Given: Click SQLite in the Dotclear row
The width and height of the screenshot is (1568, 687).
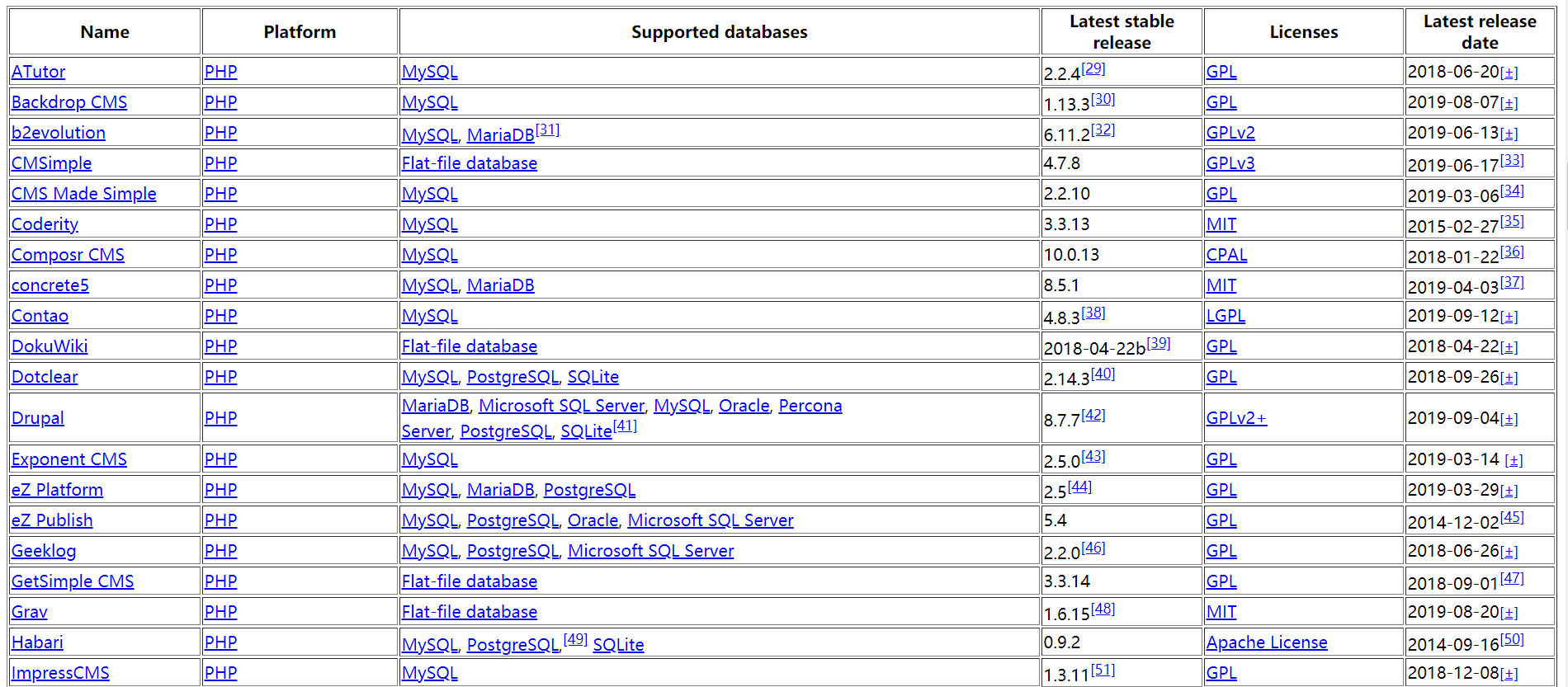Looking at the screenshot, I should tap(593, 377).
